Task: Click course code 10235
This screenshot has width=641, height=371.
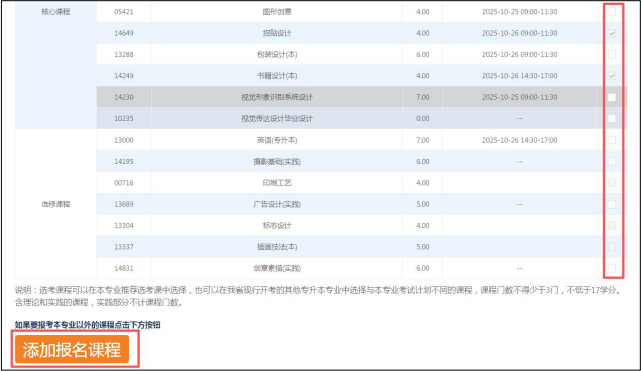Action: tap(123, 118)
